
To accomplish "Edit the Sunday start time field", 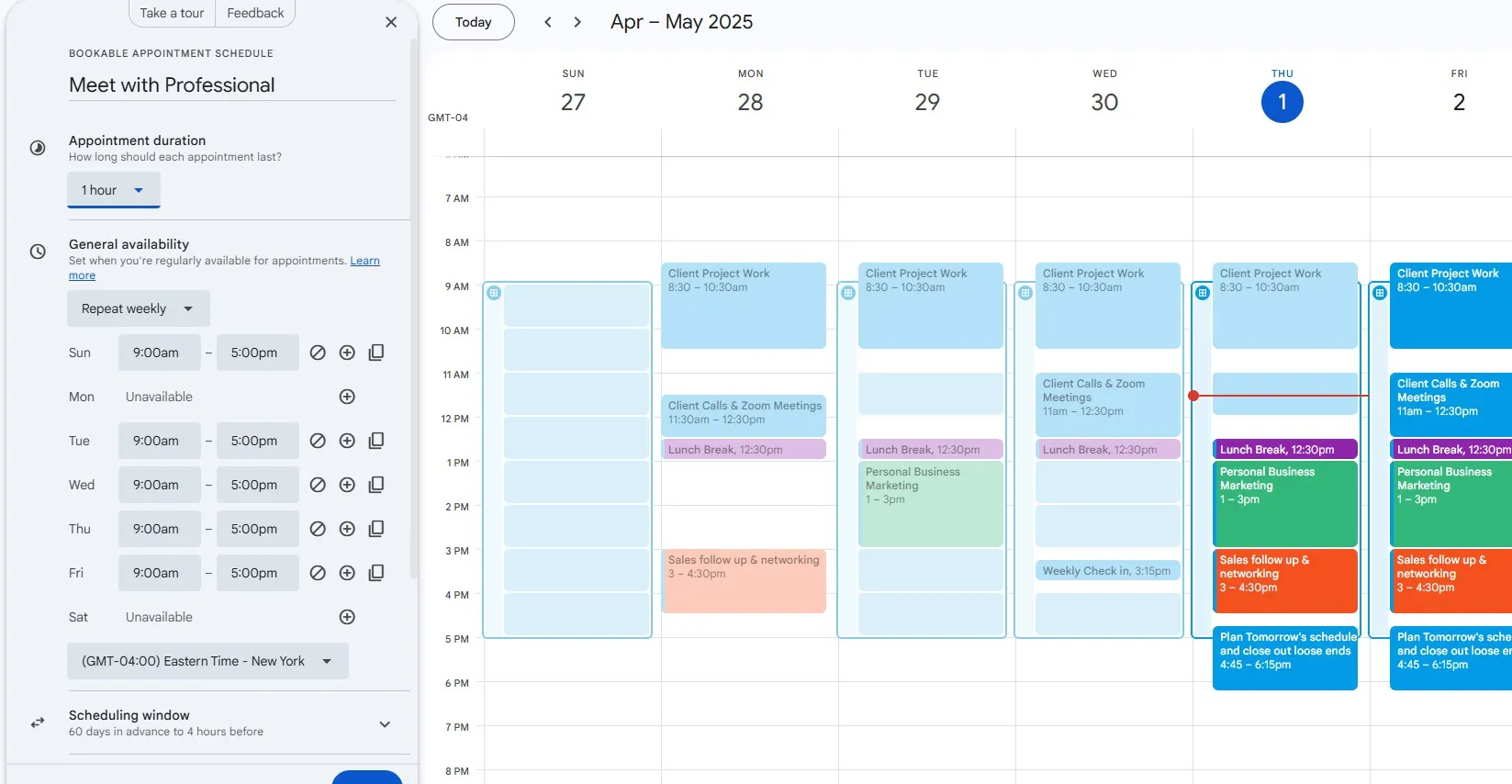I will [159, 353].
